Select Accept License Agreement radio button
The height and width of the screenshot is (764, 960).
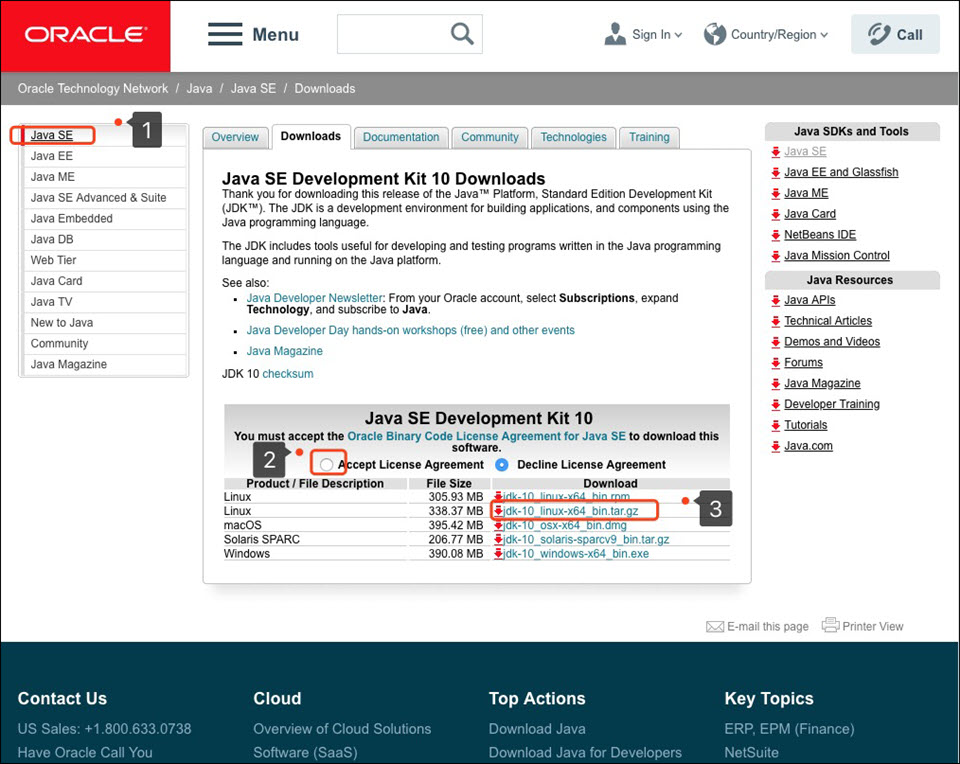coord(327,465)
